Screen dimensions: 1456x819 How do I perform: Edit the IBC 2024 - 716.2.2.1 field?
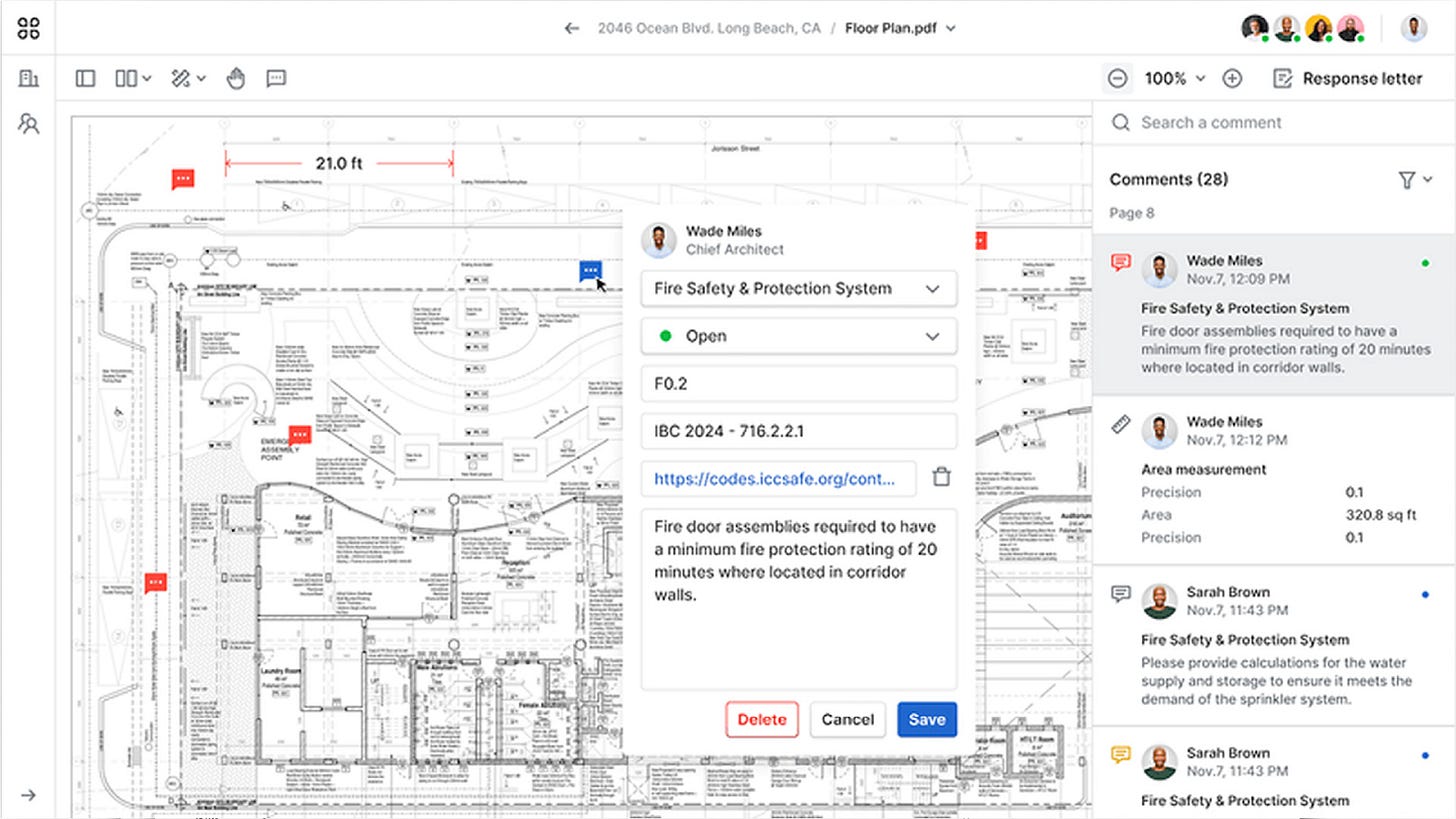pyautogui.click(x=798, y=431)
